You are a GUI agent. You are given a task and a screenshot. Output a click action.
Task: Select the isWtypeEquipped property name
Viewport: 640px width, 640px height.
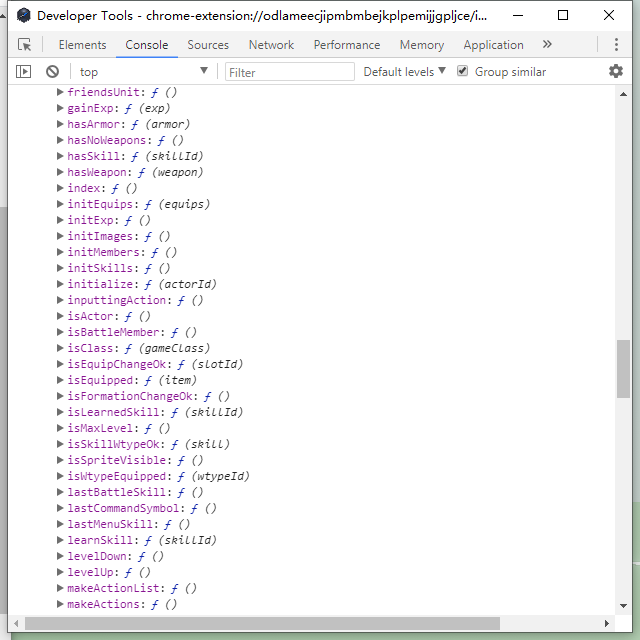coord(116,476)
